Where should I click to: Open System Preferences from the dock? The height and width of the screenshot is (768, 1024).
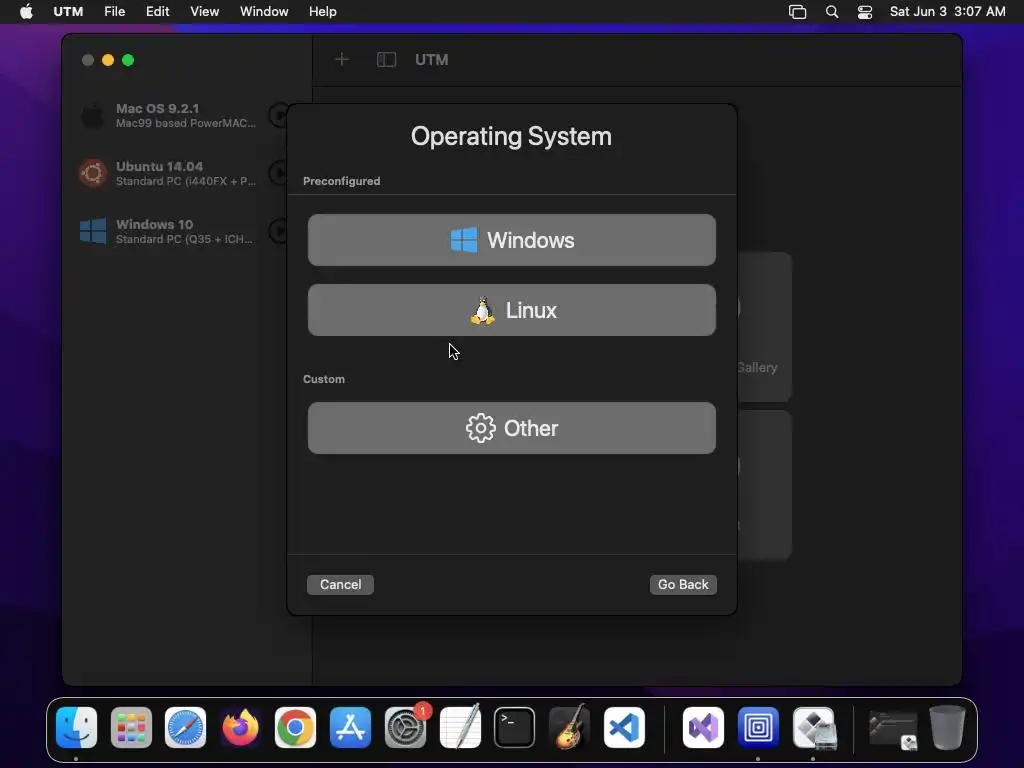[x=405, y=728]
